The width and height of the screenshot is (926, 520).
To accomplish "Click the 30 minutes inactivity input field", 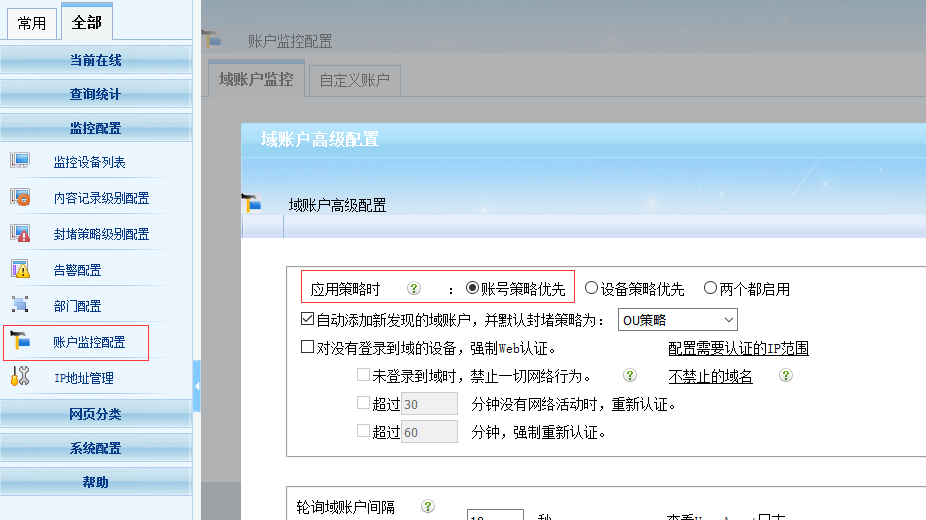I will coord(429,404).
